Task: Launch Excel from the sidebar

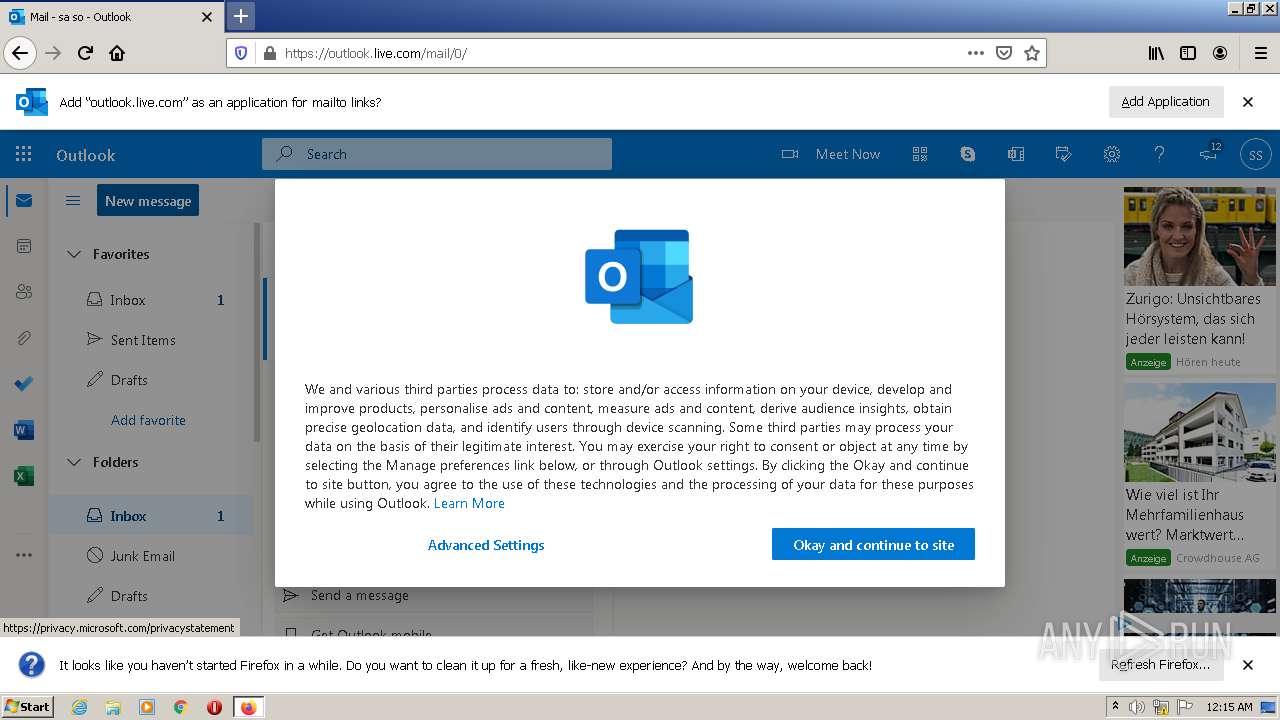Action: [24, 476]
